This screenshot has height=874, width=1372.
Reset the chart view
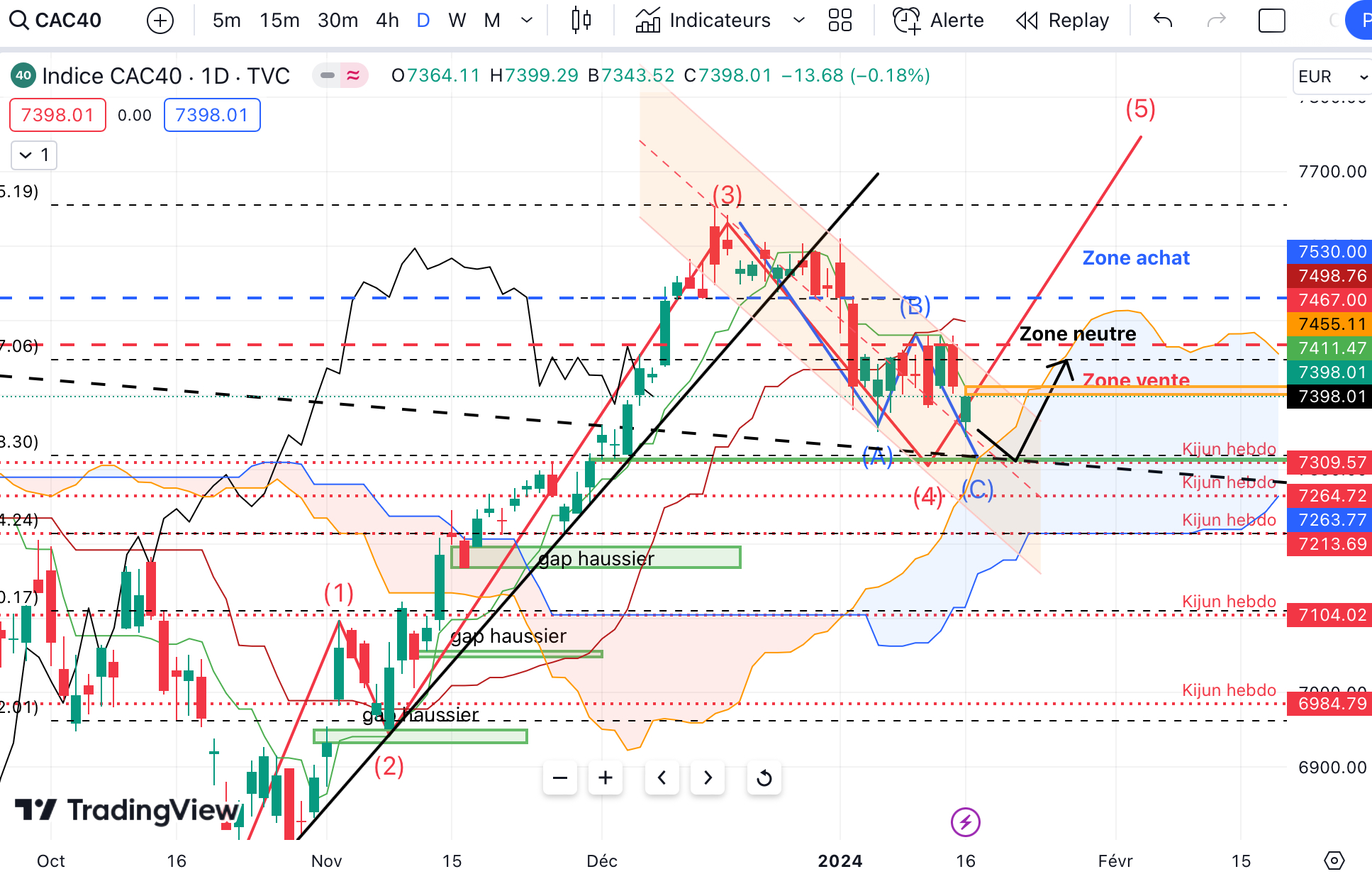(764, 778)
